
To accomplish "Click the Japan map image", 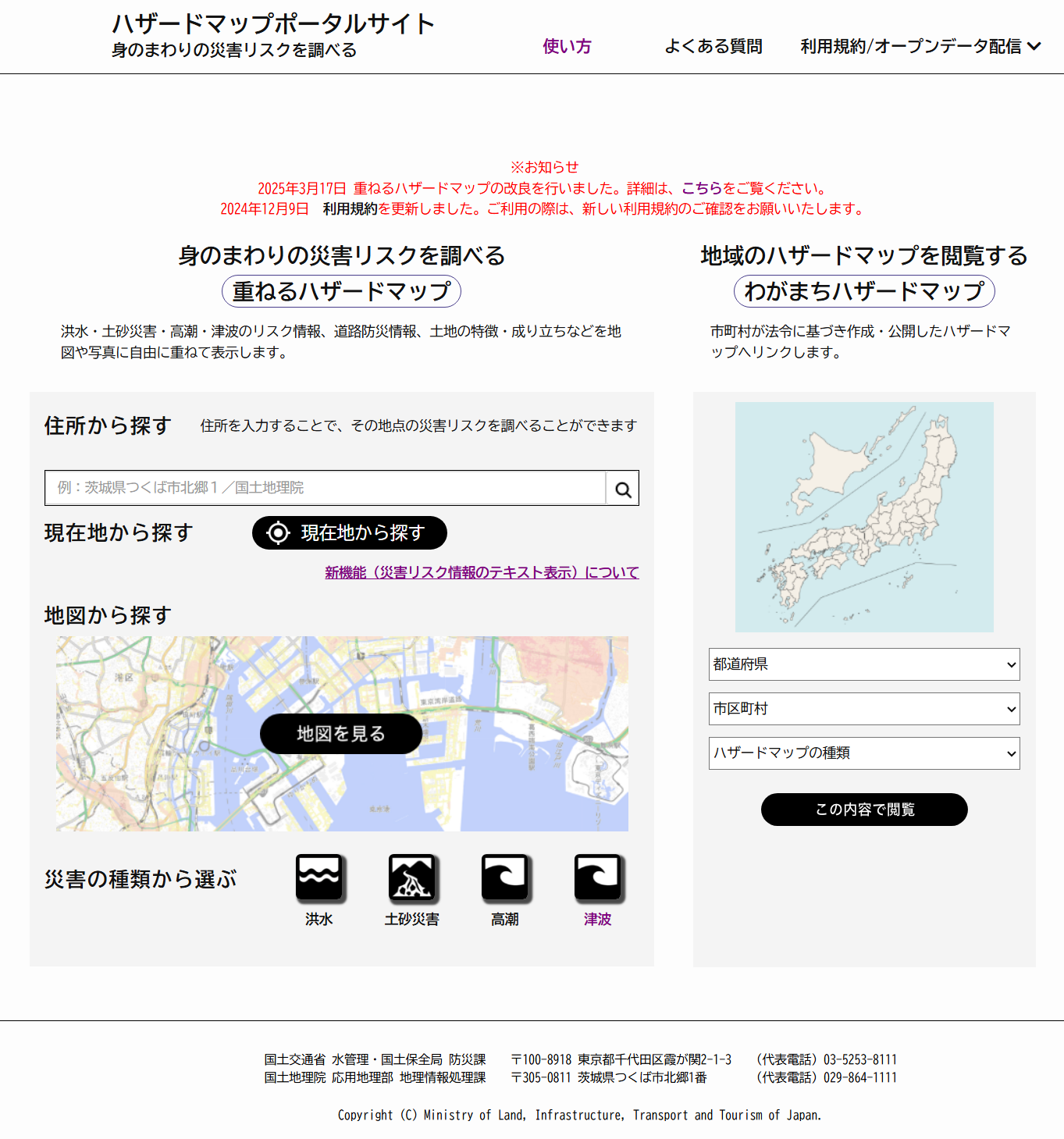I will [864, 517].
